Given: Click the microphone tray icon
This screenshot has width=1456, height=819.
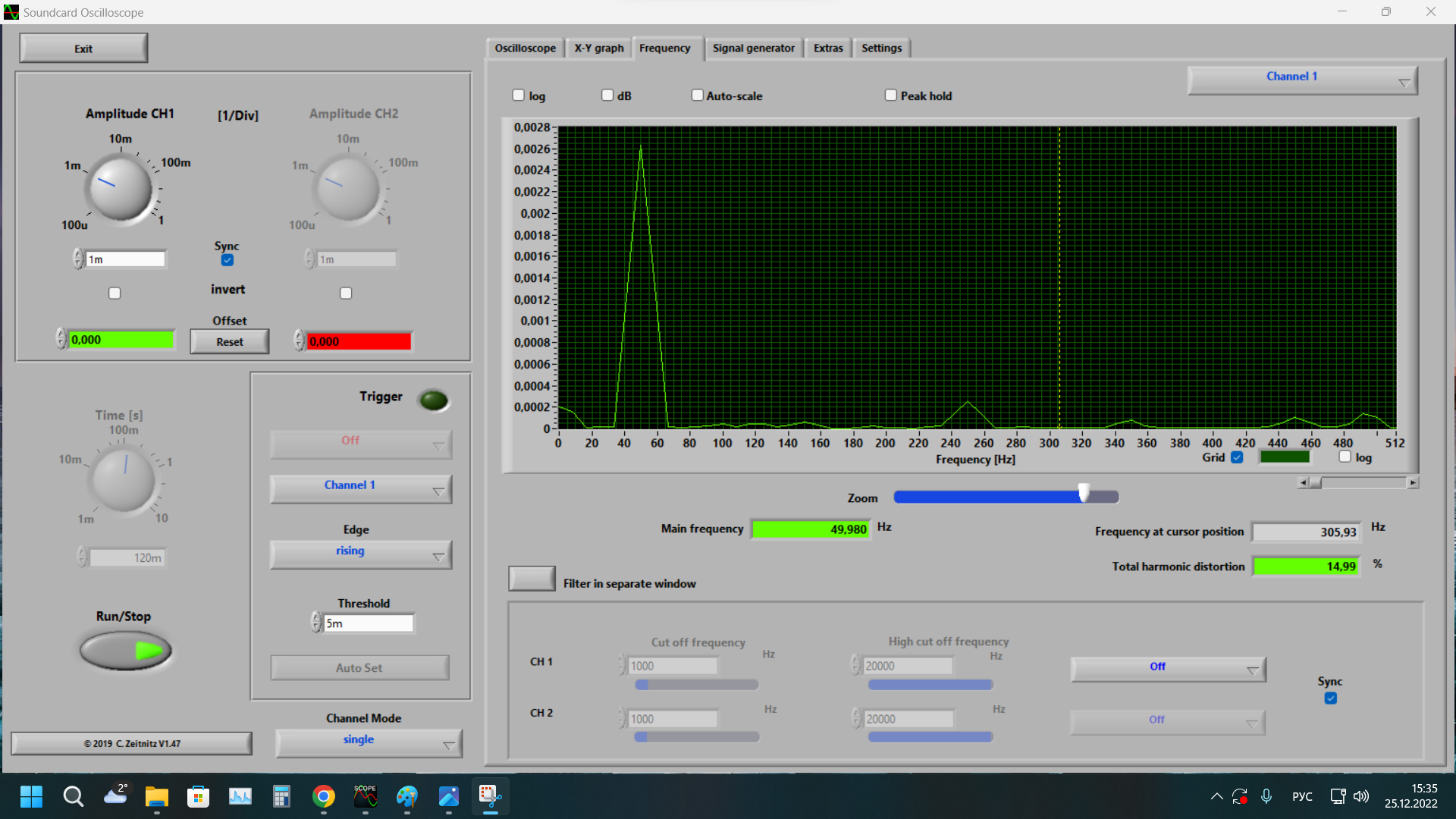Looking at the screenshot, I should coord(1266,796).
